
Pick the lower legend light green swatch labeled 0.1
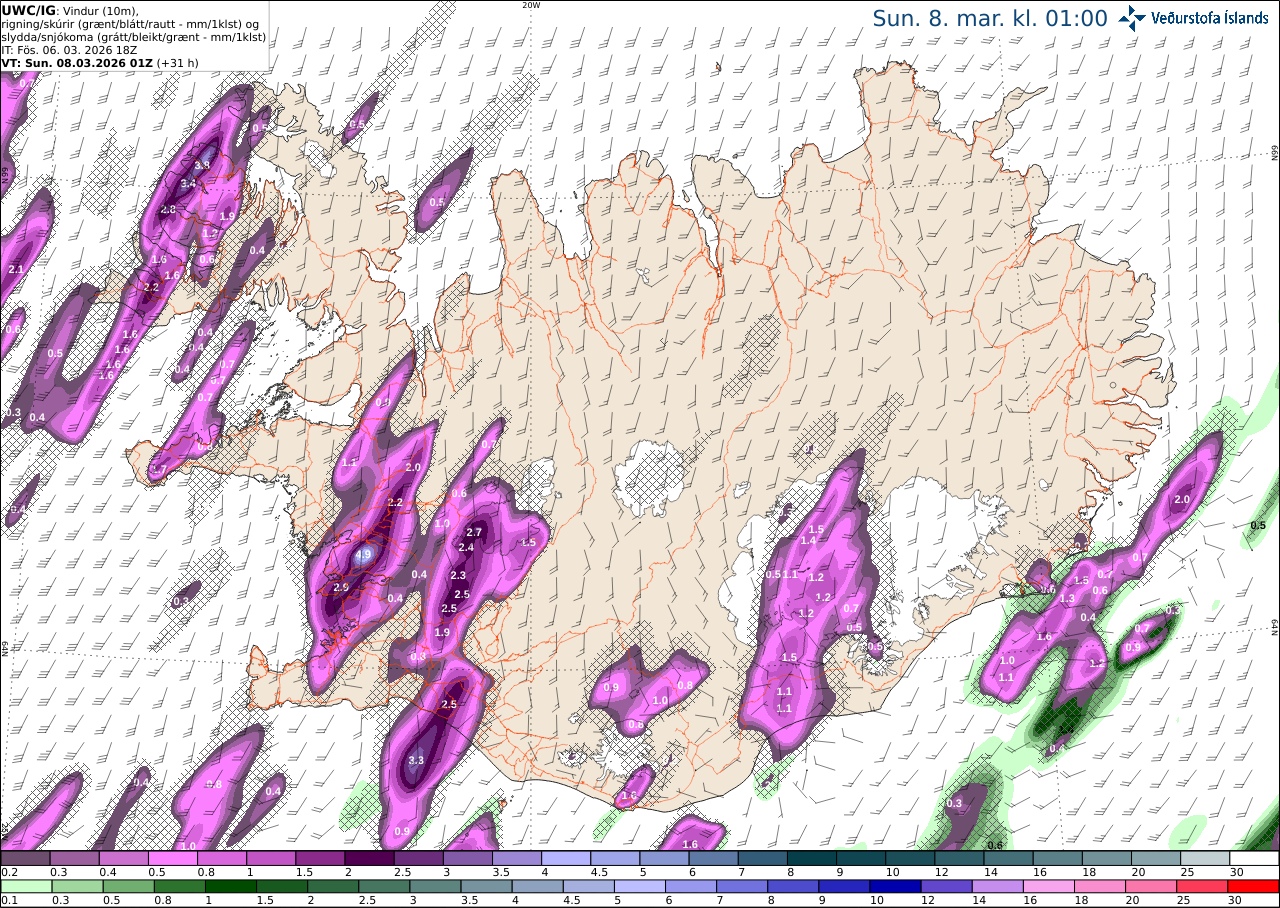pos(25,886)
